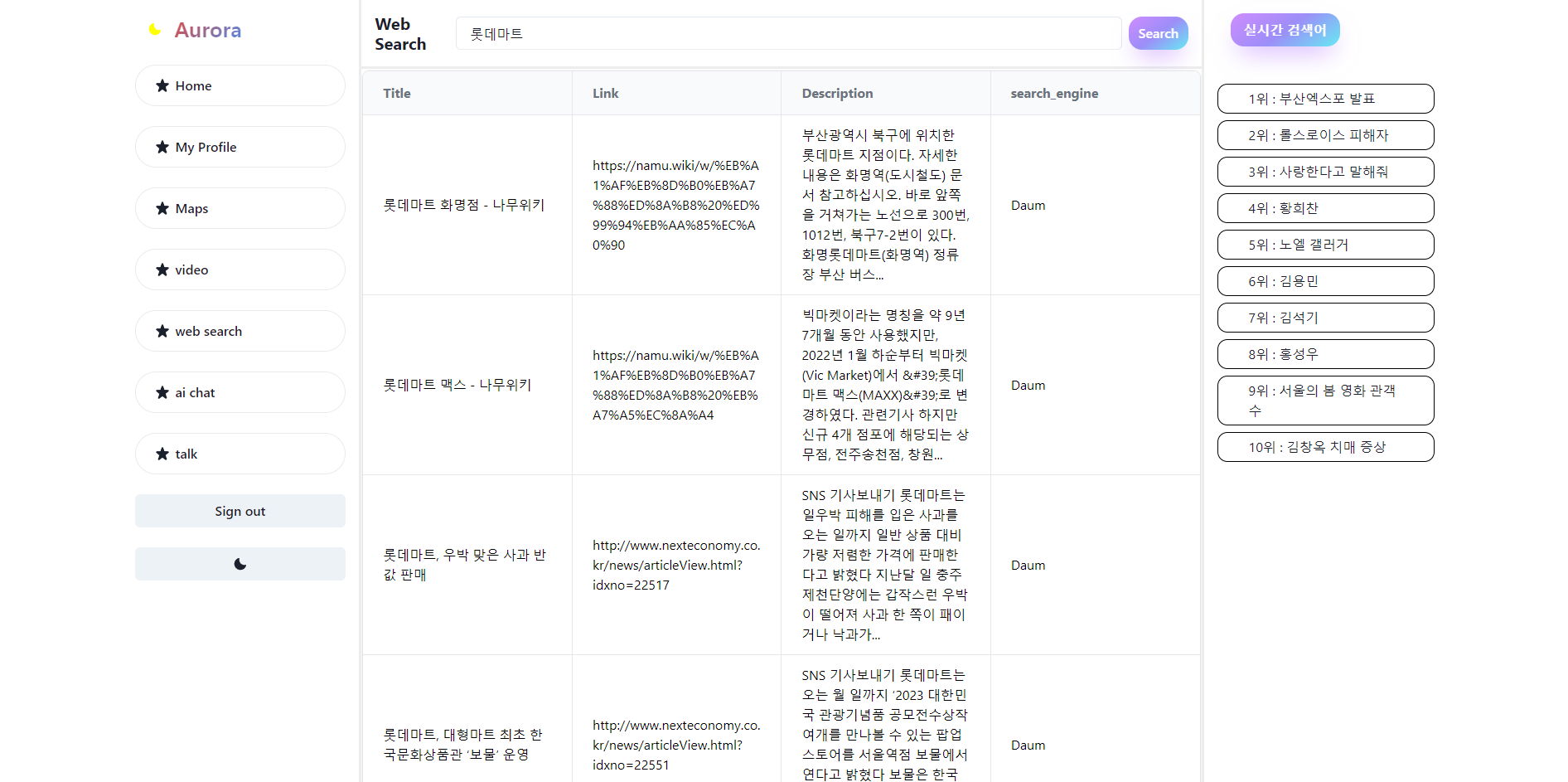Click the star icon beside web search

click(162, 331)
